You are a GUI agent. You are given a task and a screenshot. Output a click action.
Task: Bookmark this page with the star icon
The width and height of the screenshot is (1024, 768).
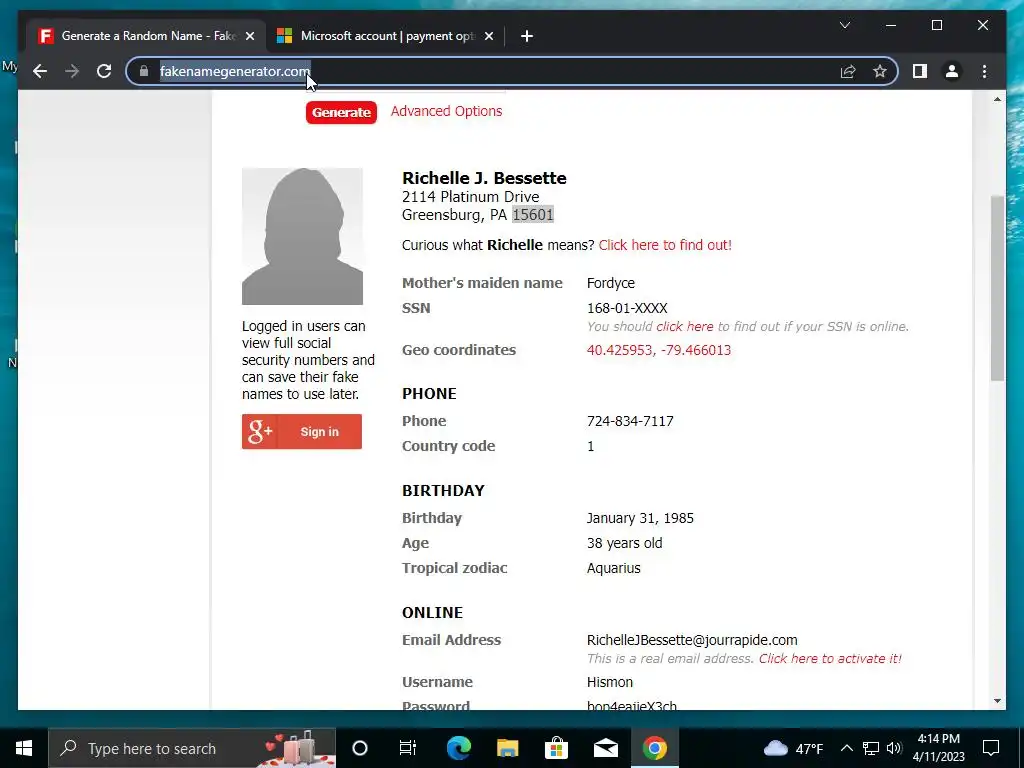(880, 71)
